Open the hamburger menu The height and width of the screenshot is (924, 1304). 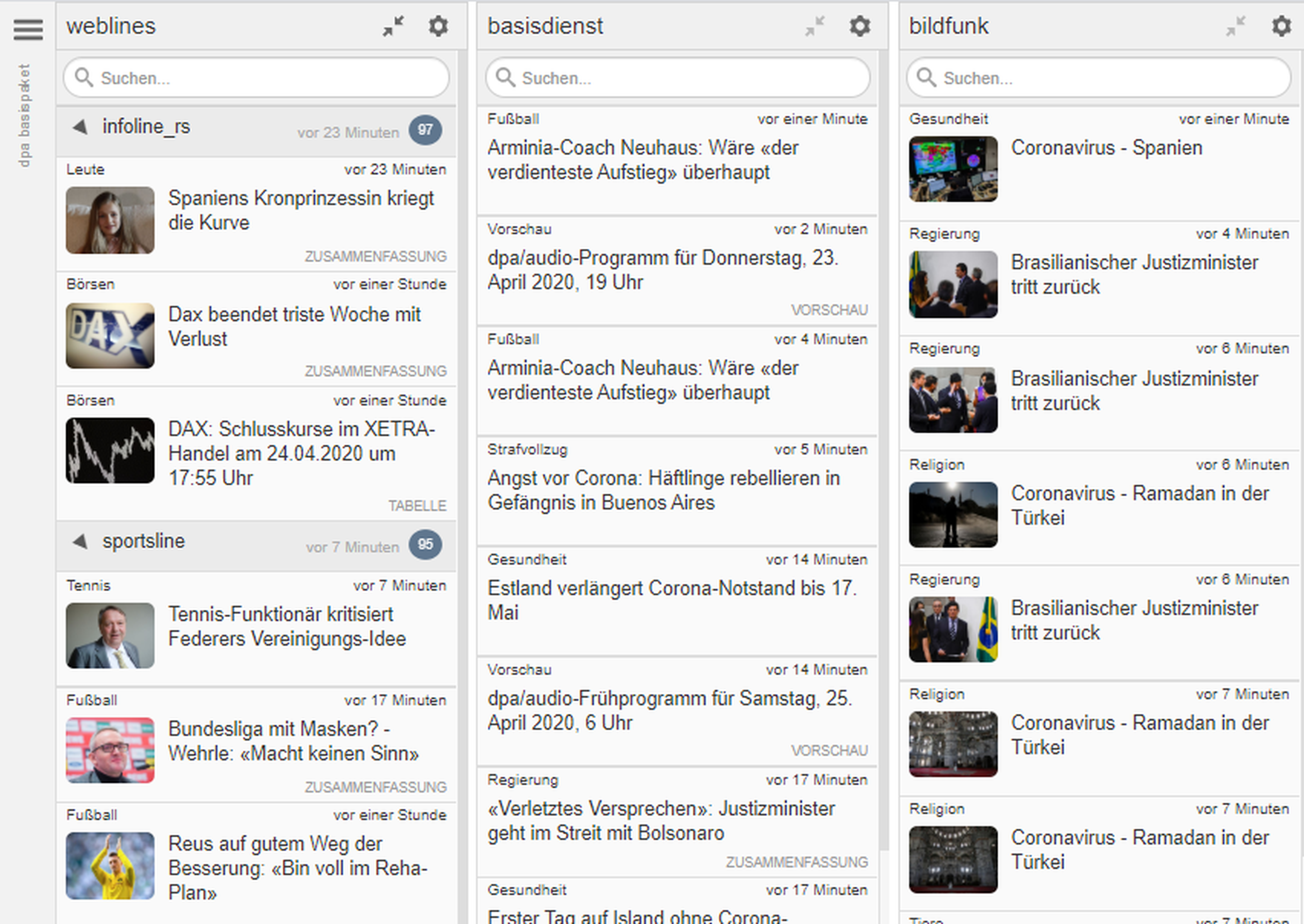point(28,29)
